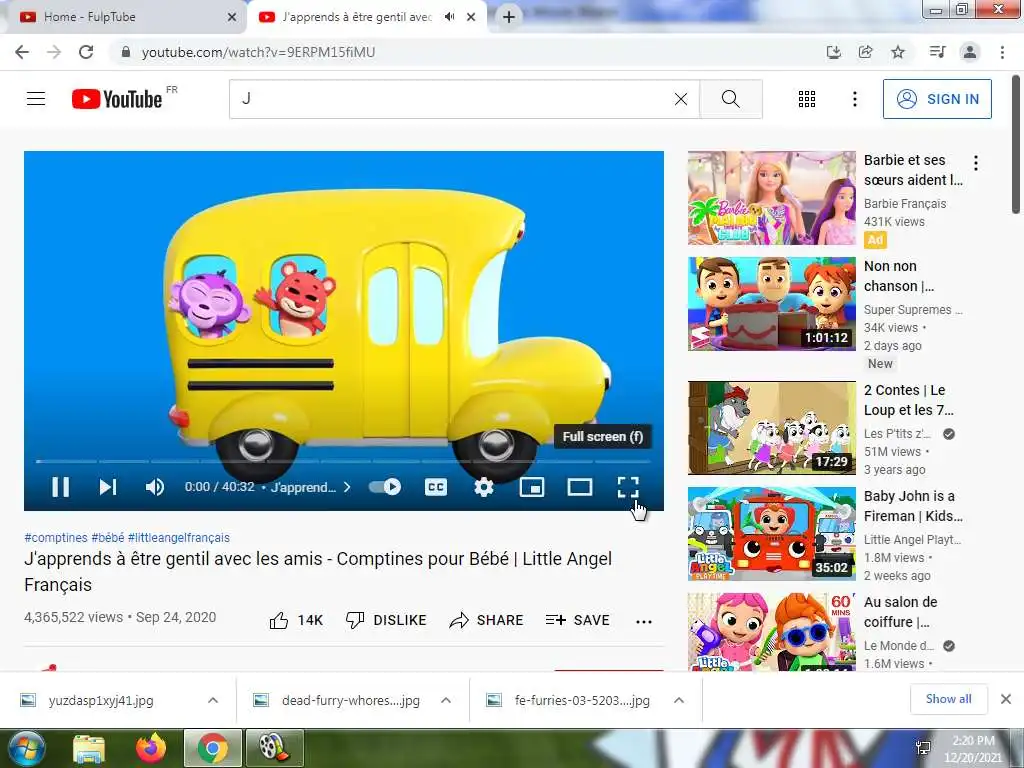Expand options for fe-furries-03 download item
Viewport: 1024px width, 768px height.
point(679,700)
